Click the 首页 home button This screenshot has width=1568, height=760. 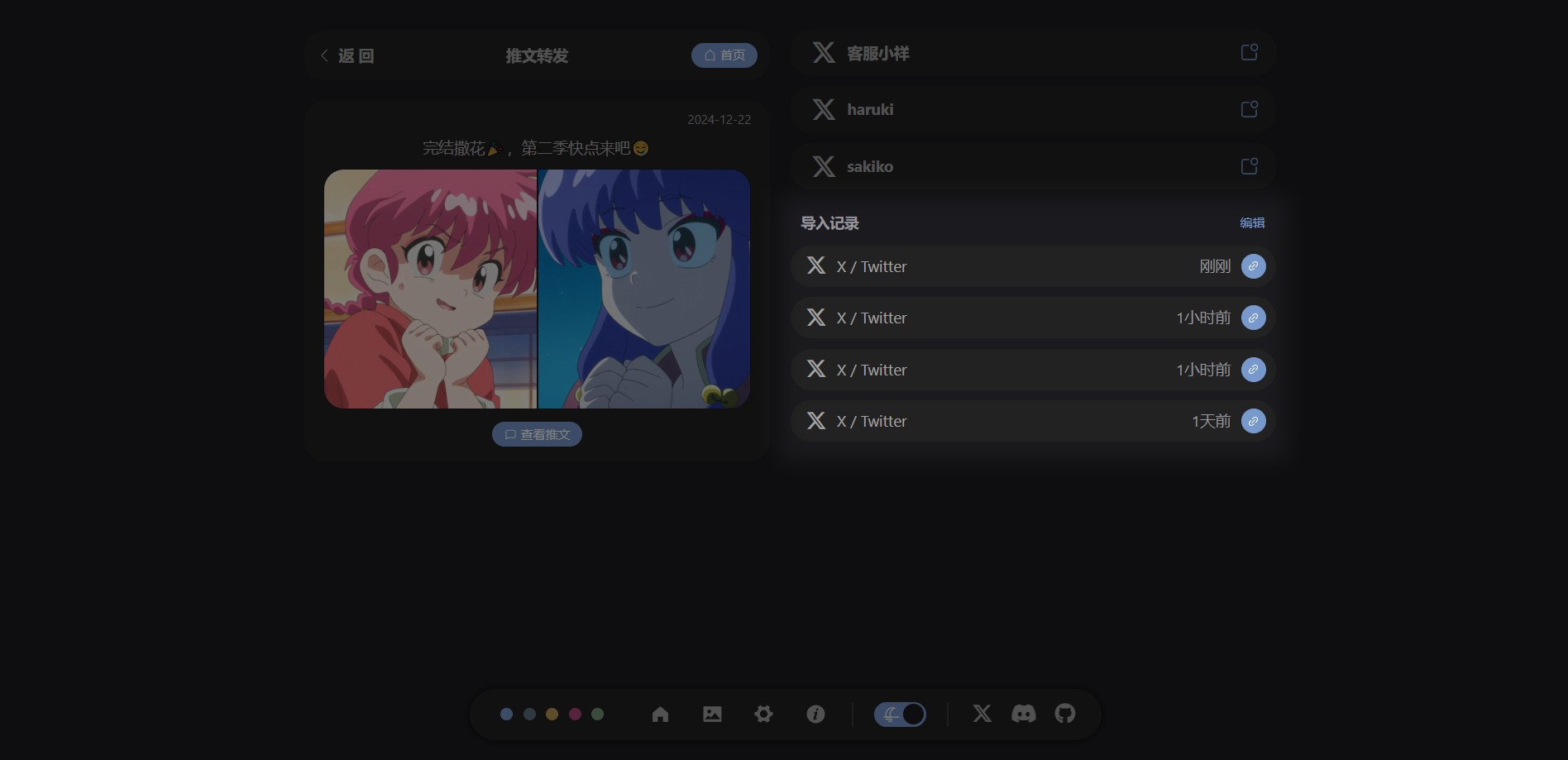[x=724, y=55]
